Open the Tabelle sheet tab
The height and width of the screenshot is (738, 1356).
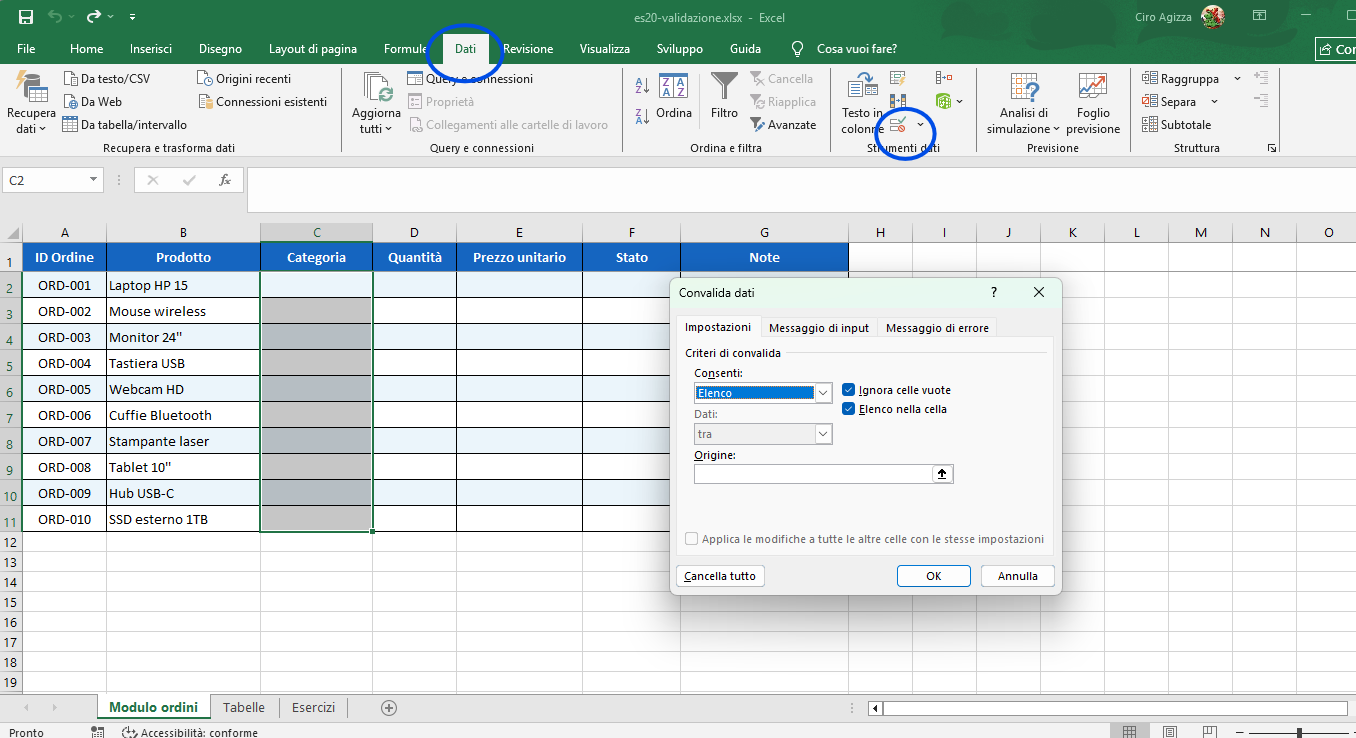click(244, 708)
